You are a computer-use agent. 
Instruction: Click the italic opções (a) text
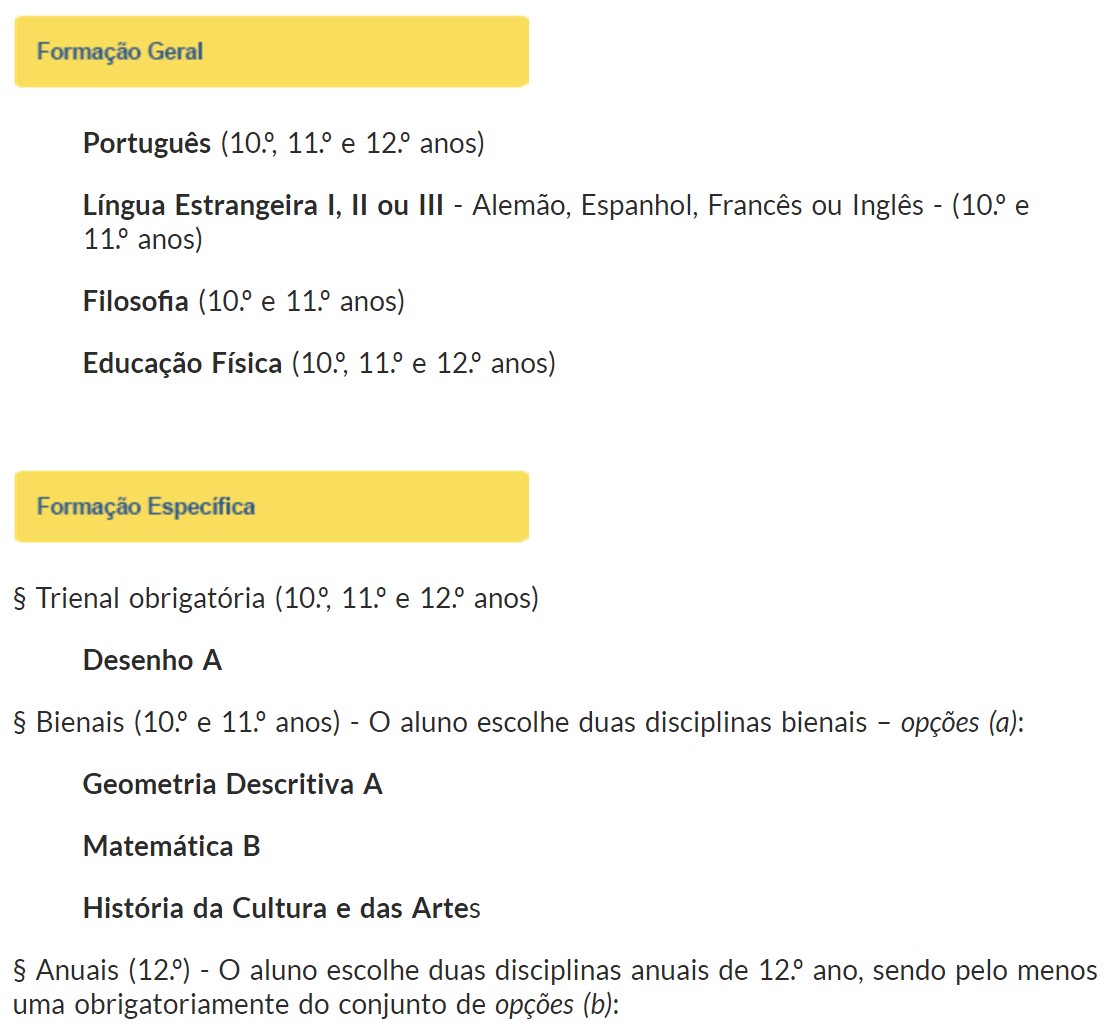pos(962,722)
